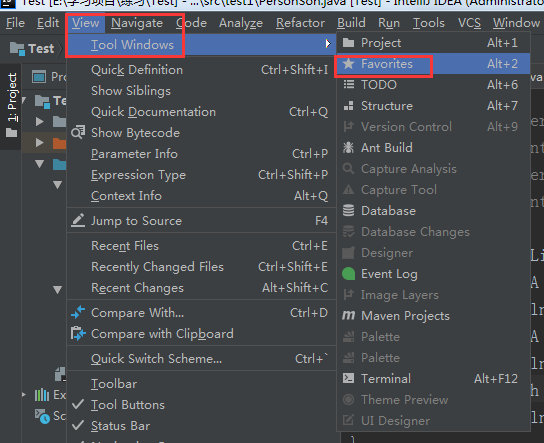Viewport: 544px width, 443px height.
Task: Click the Structure icon
Action: [x=348, y=105]
